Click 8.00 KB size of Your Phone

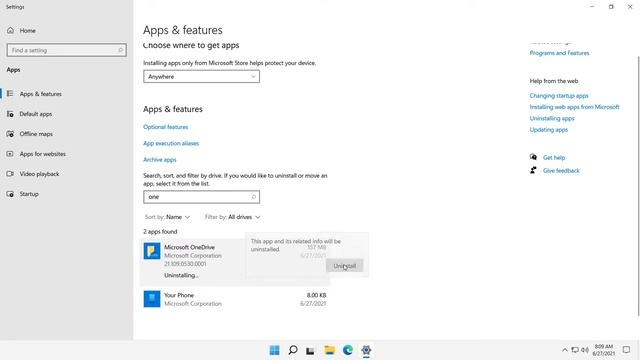(x=316, y=295)
